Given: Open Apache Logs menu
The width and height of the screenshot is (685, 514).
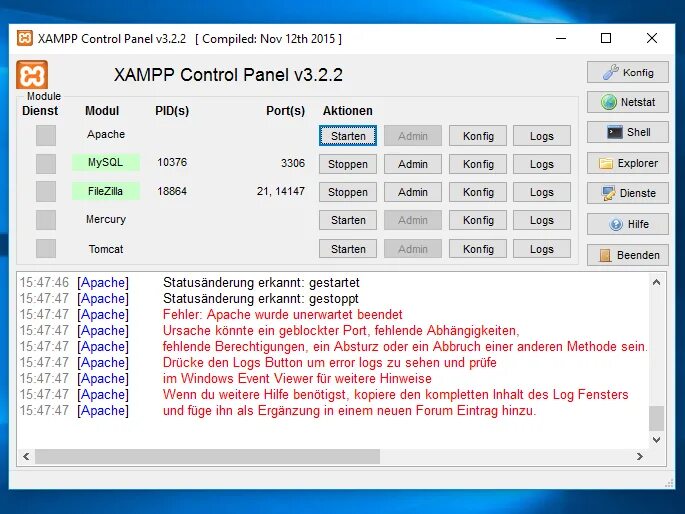Looking at the screenshot, I should pos(542,136).
